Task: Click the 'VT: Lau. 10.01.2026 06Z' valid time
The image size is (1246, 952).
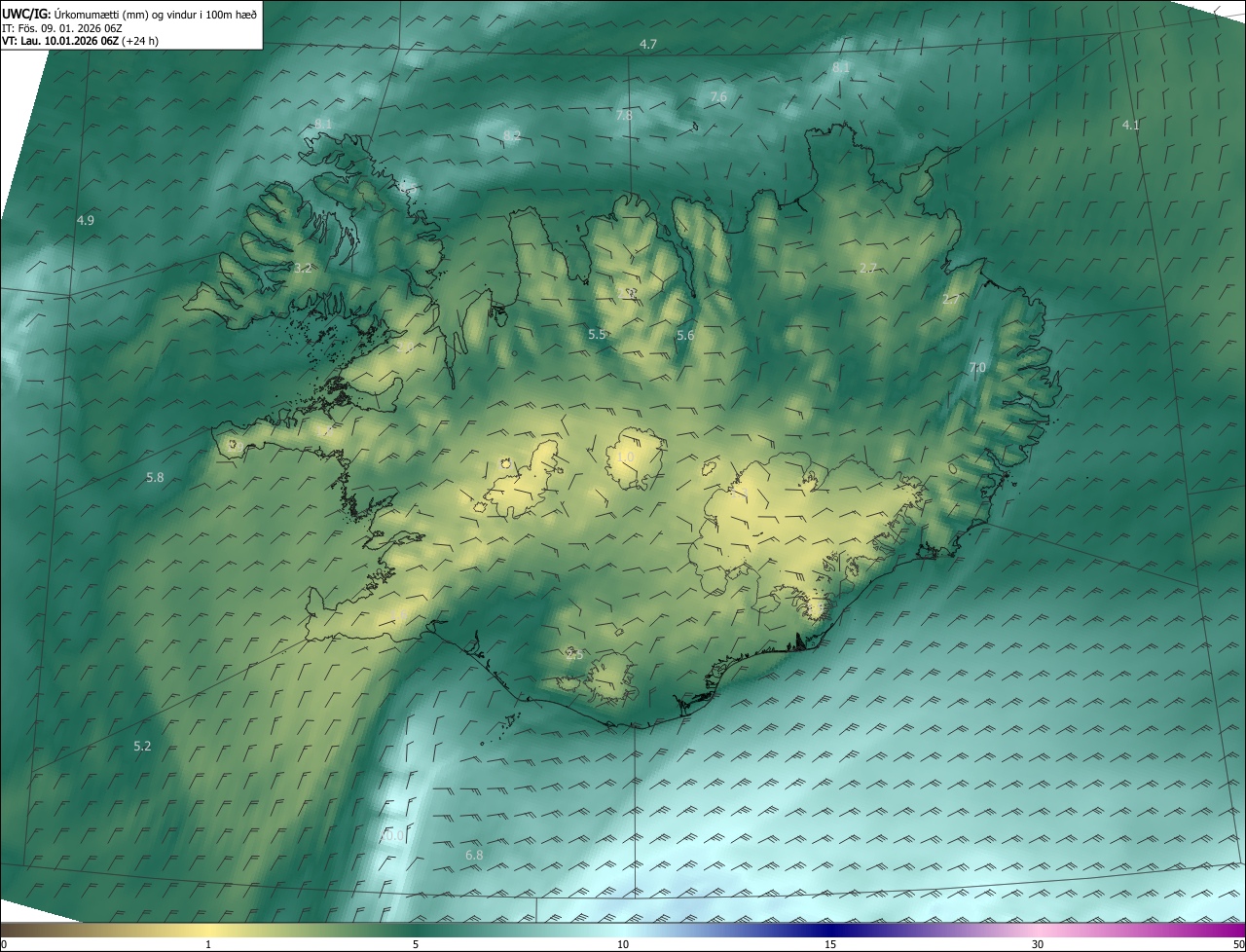Action: coord(60,41)
